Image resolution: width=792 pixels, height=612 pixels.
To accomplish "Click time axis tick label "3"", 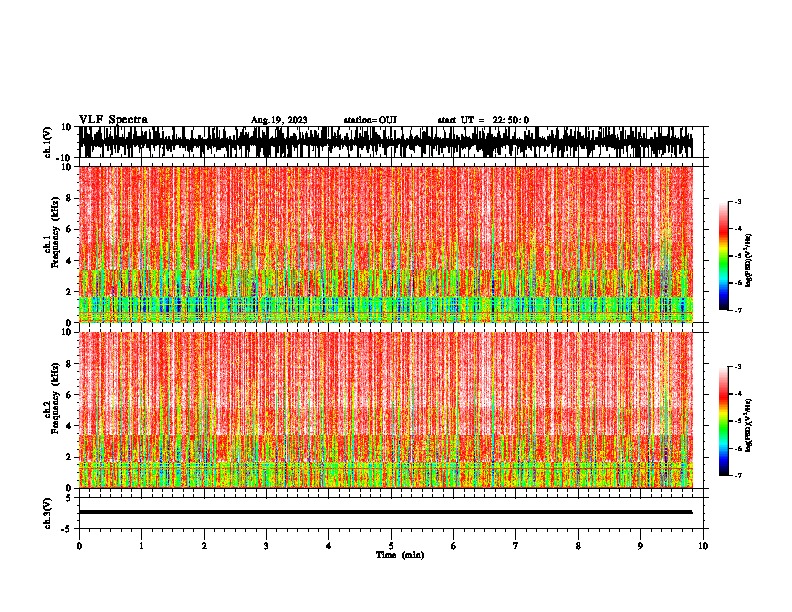I will click(266, 546).
